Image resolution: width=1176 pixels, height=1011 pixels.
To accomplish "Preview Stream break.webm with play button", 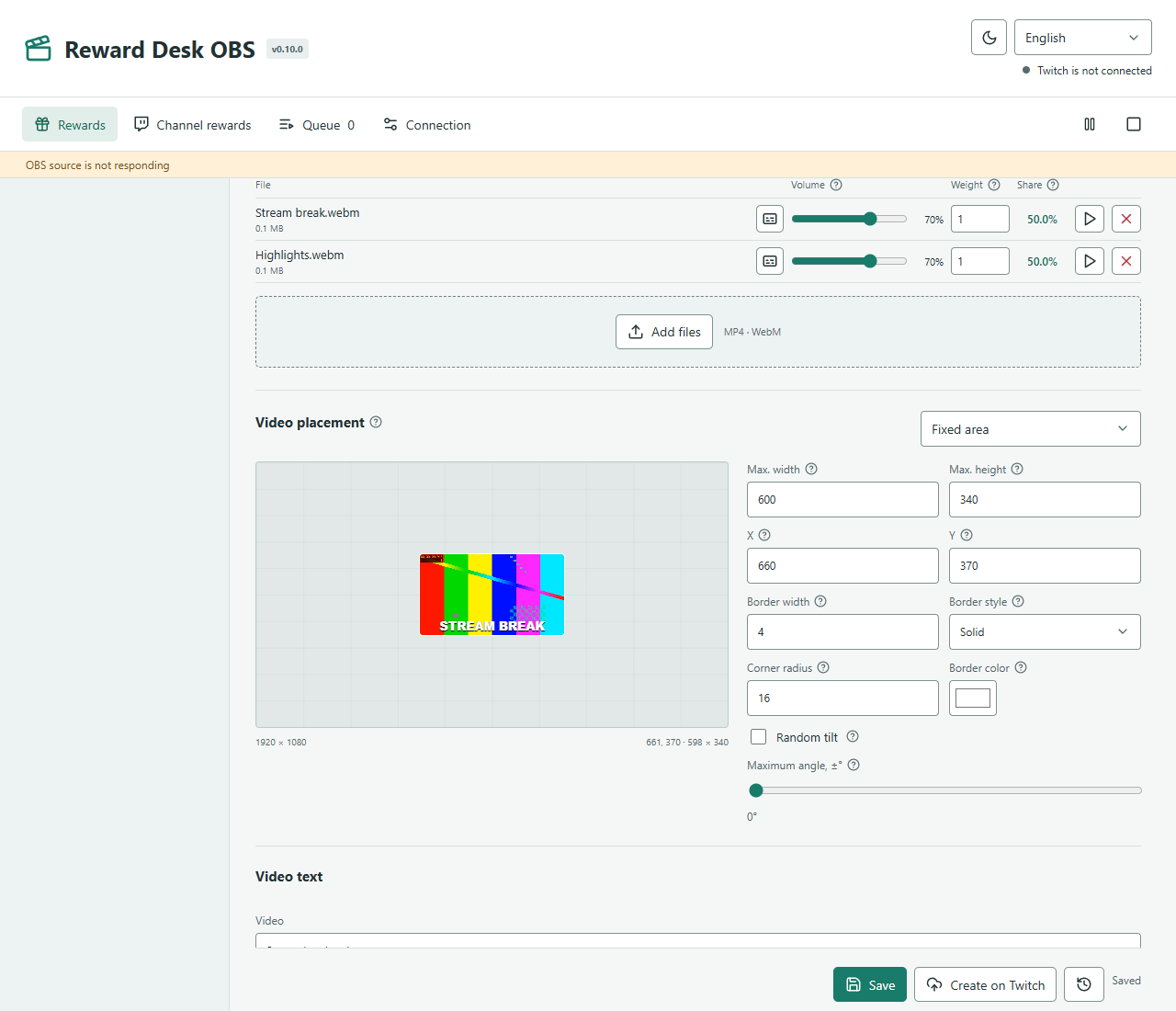I will (1090, 219).
